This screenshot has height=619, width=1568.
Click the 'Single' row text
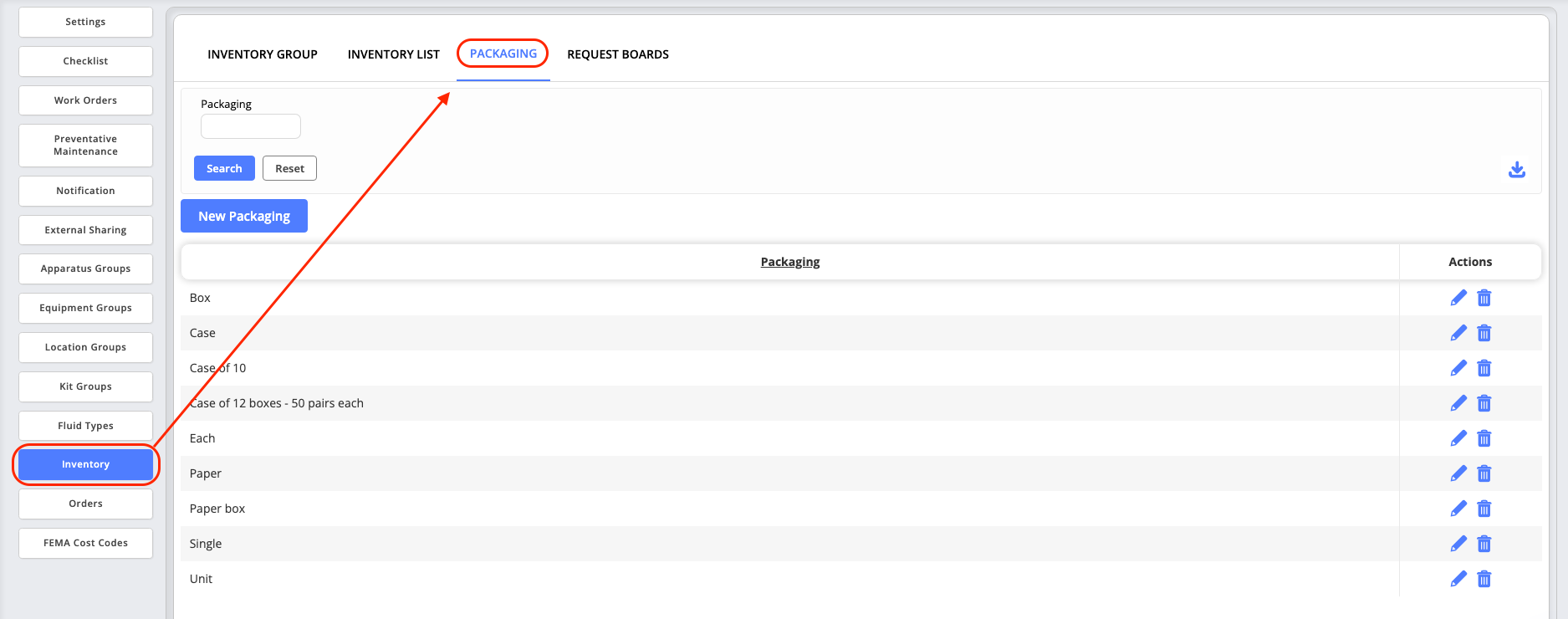206,544
